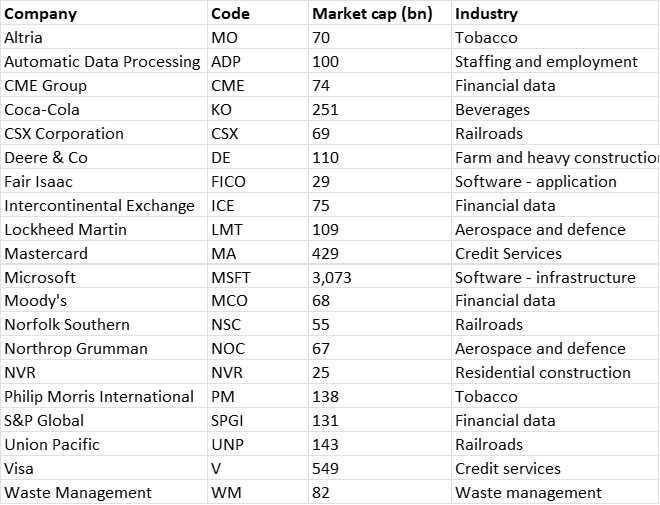Select the FICO code cell
This screenshot has height=505, width=660.
coord(228,182)
